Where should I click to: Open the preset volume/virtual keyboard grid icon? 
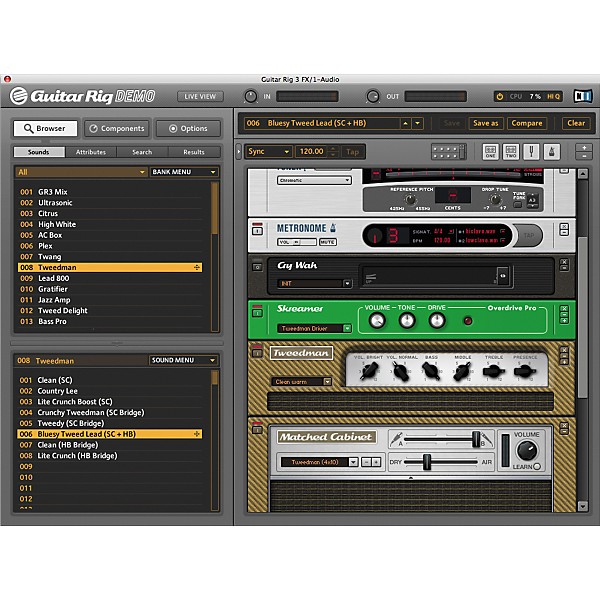click(x=448, y=152)
